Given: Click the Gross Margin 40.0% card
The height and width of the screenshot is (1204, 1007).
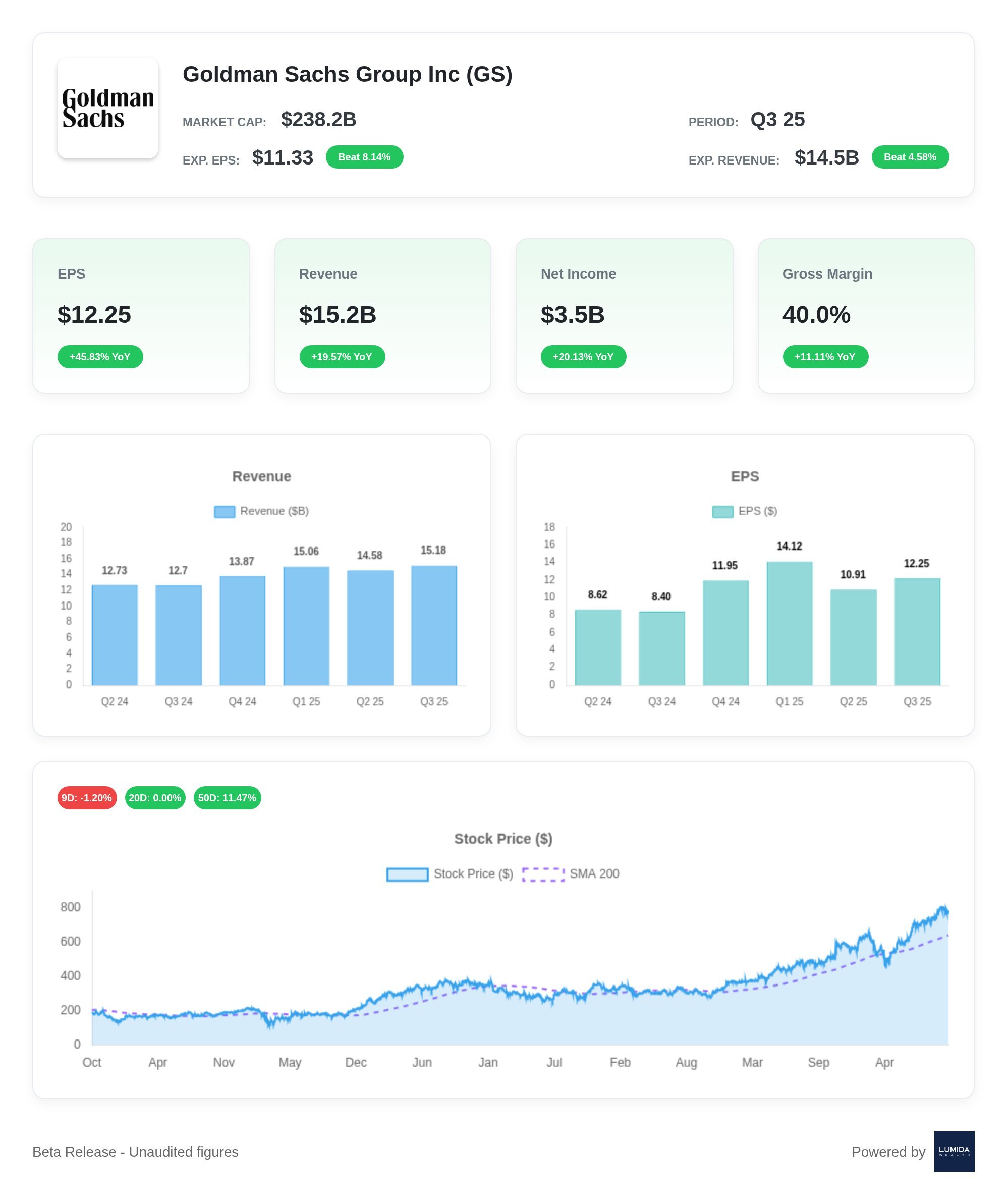Looking at the screenshot, I should (865, 315).
